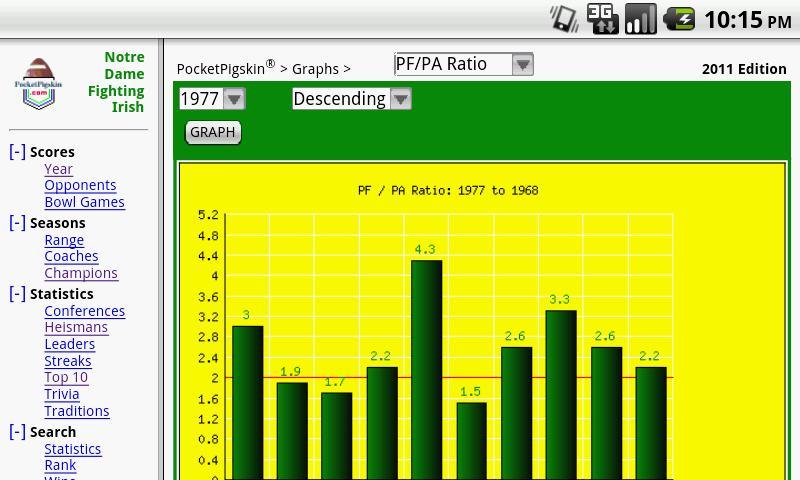Open the Bowl Games link

click(84, 202)
